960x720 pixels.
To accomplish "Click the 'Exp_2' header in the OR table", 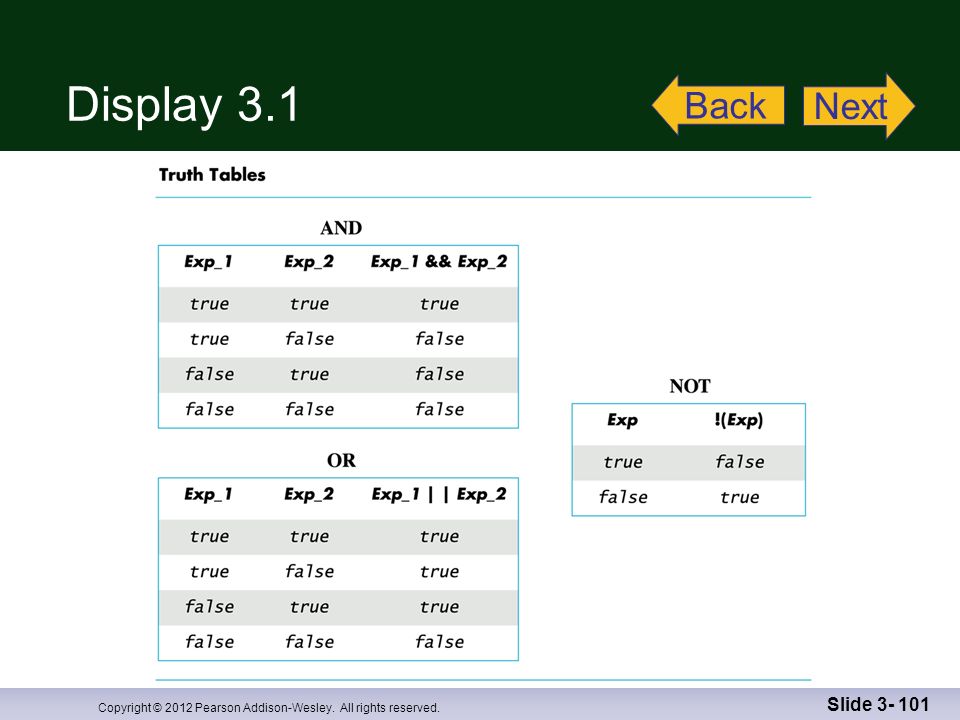I will (x=309, y=495).
